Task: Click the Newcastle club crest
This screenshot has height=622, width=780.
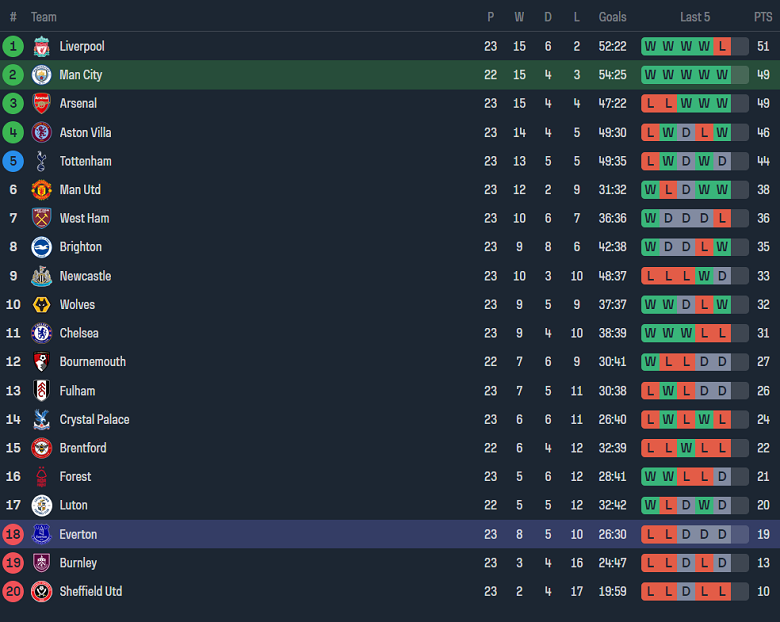Action: [x=41, y=276]
